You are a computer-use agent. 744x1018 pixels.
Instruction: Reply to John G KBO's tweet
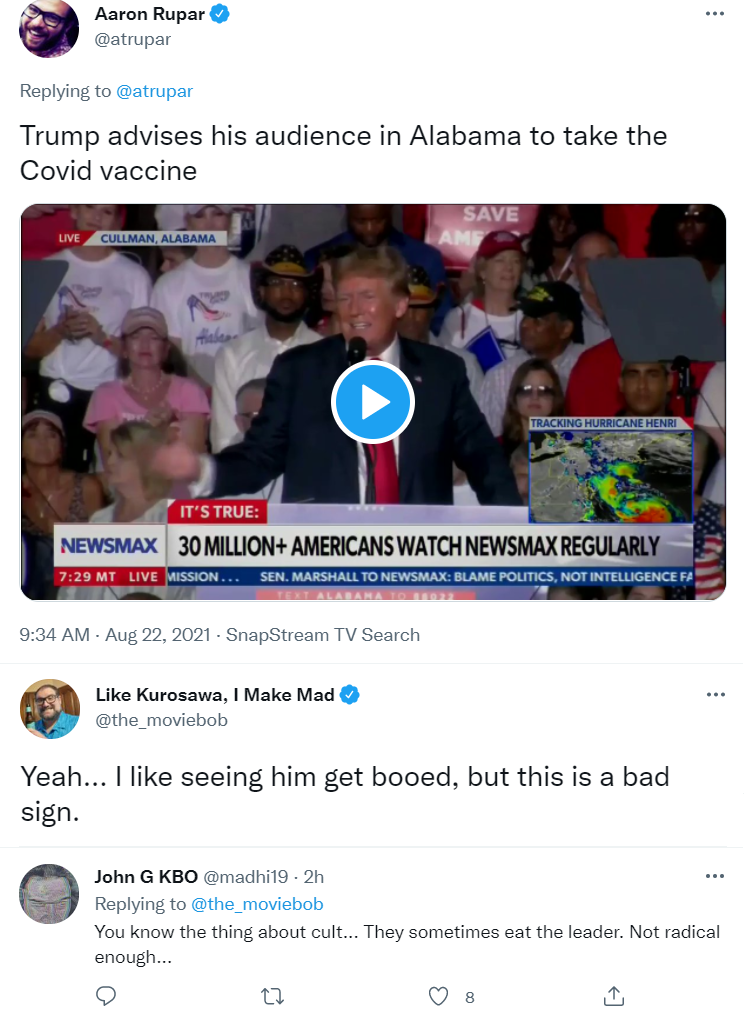click(x=106, y=995)
